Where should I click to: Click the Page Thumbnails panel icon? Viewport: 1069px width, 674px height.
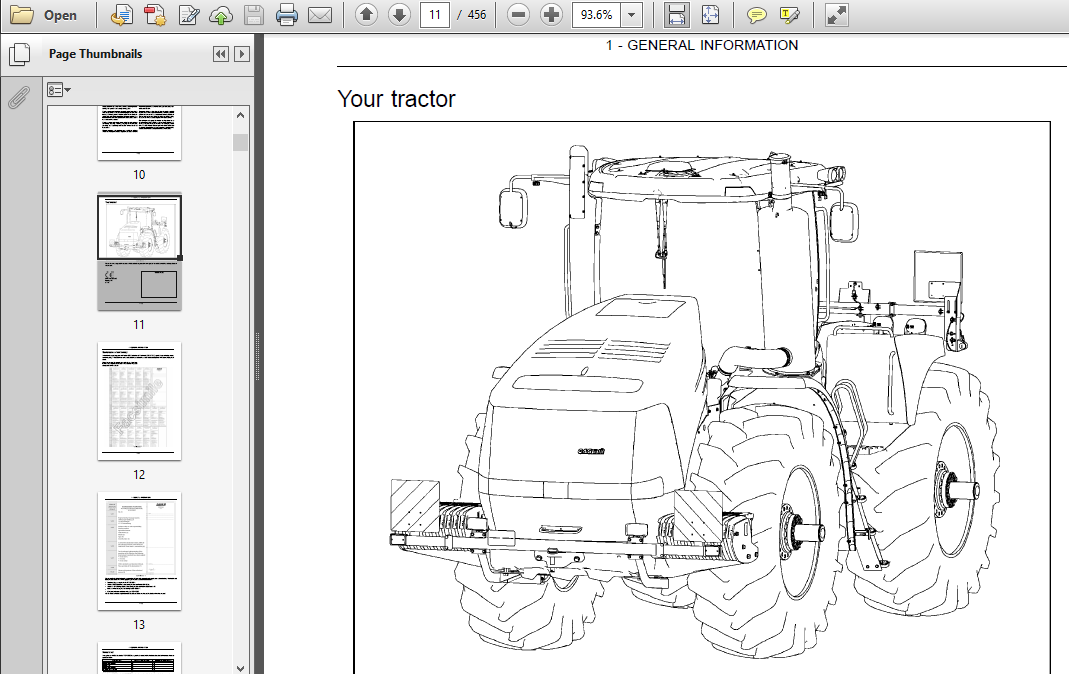pos(19,54)
